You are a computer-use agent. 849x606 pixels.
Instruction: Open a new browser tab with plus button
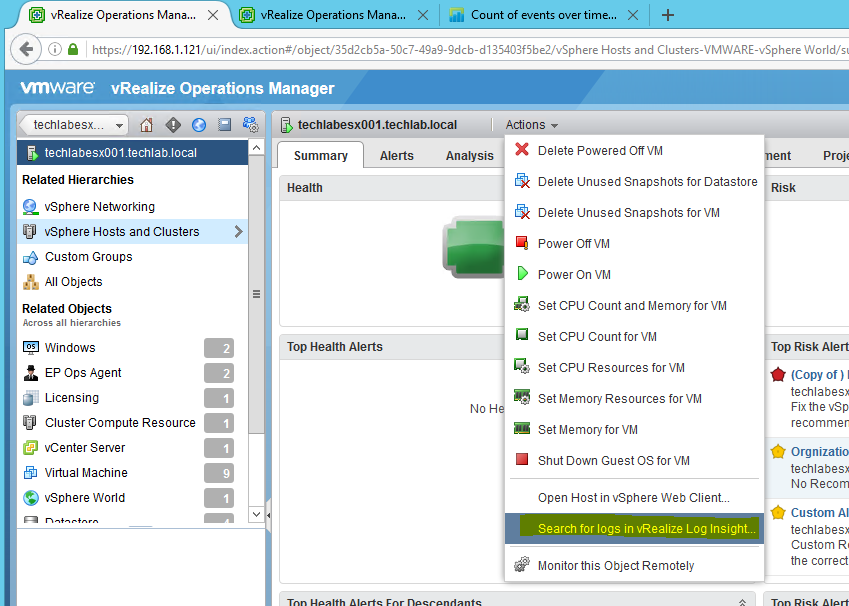pos(668,15)
